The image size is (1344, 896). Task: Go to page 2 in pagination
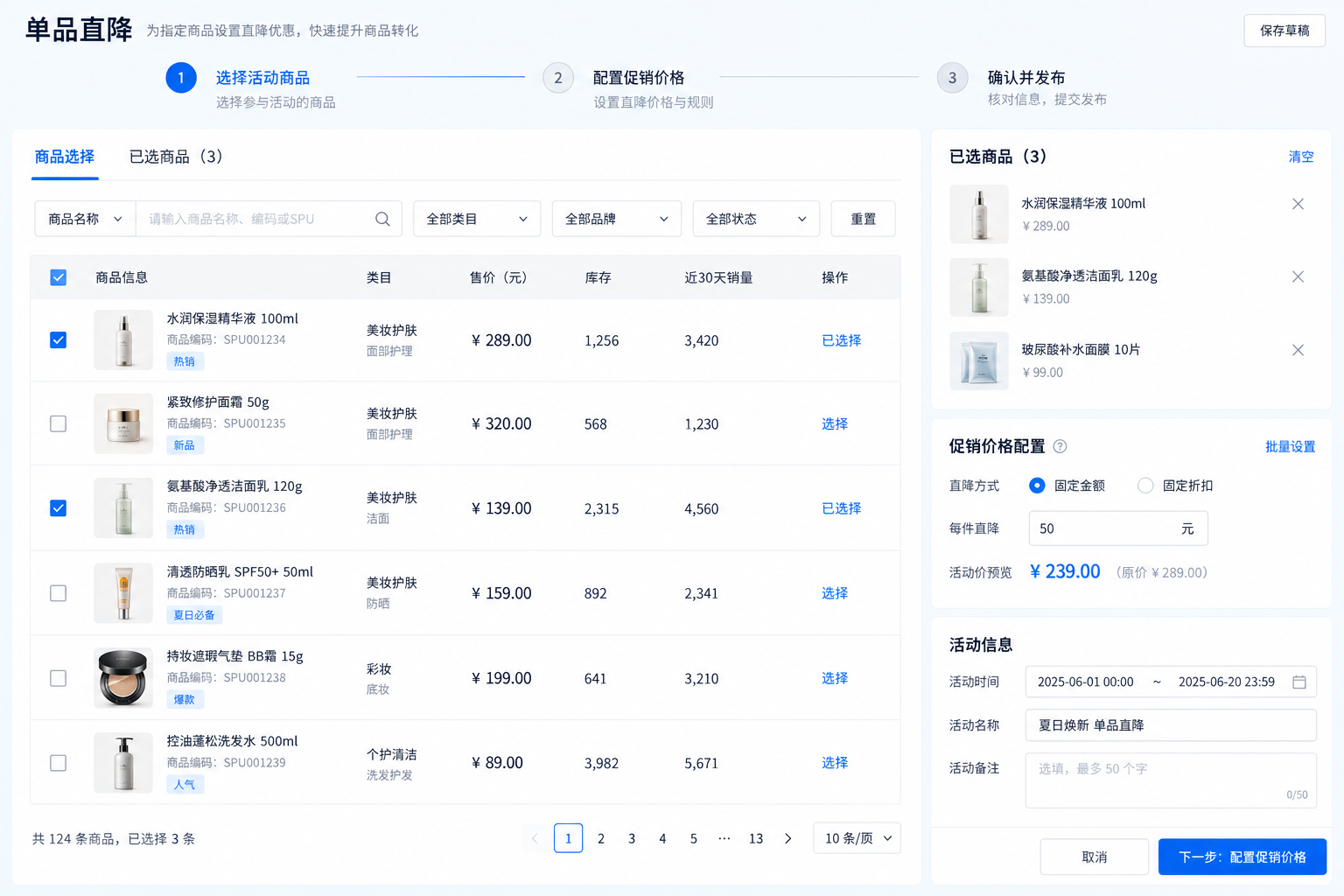click(x=601, y=838)
